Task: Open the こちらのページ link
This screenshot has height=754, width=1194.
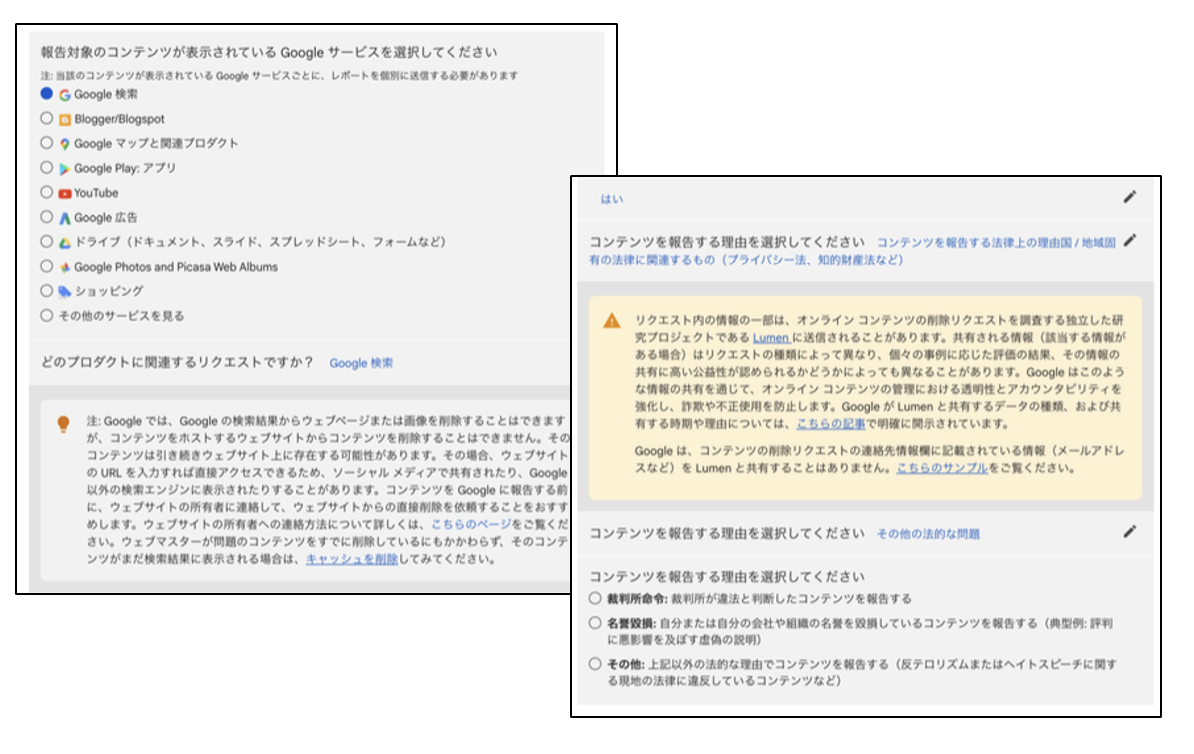Action: coord(471,525)
